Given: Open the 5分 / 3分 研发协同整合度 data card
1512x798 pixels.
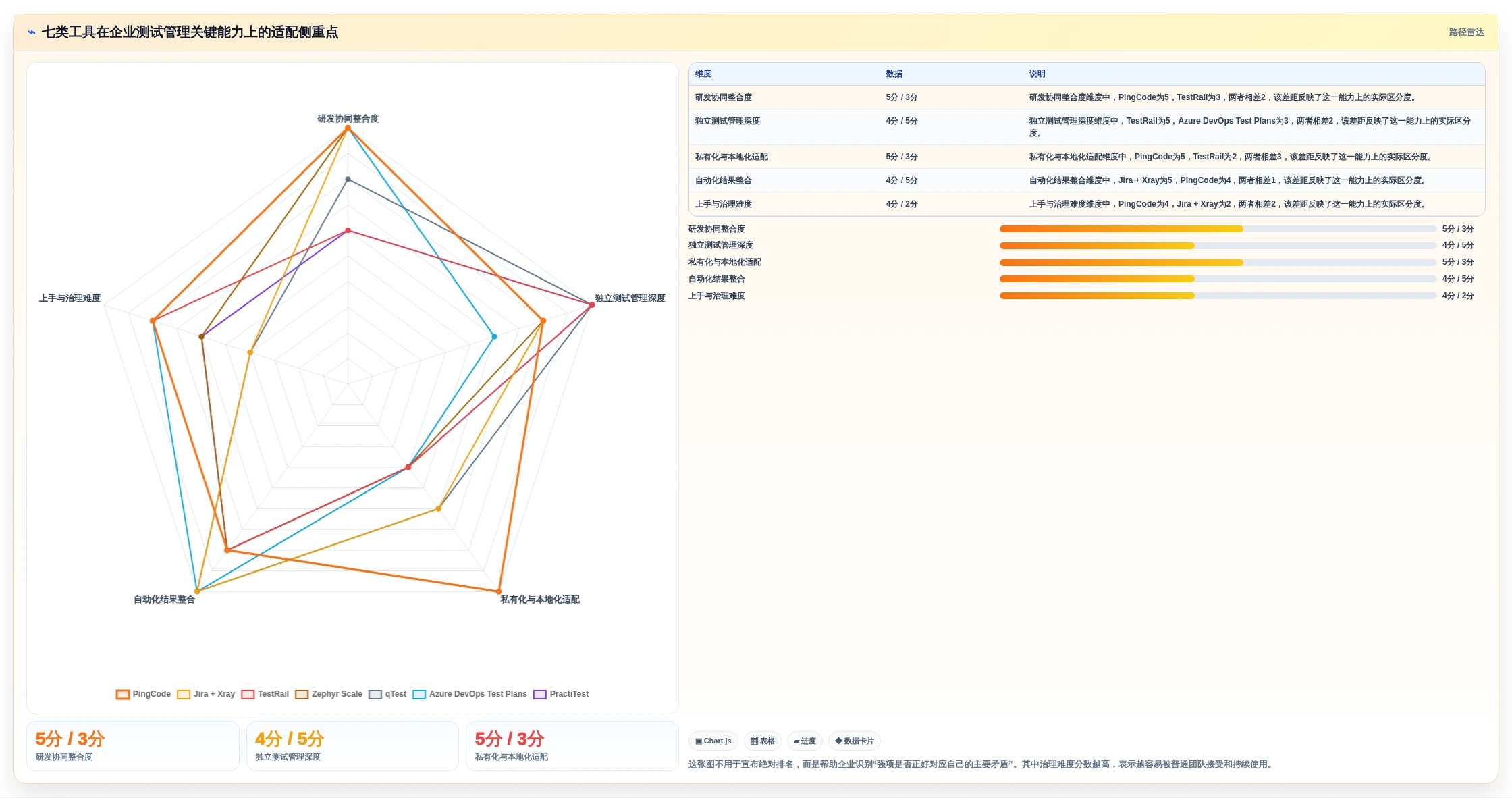Looking at the screenshot, I should (x=133, y=746).
